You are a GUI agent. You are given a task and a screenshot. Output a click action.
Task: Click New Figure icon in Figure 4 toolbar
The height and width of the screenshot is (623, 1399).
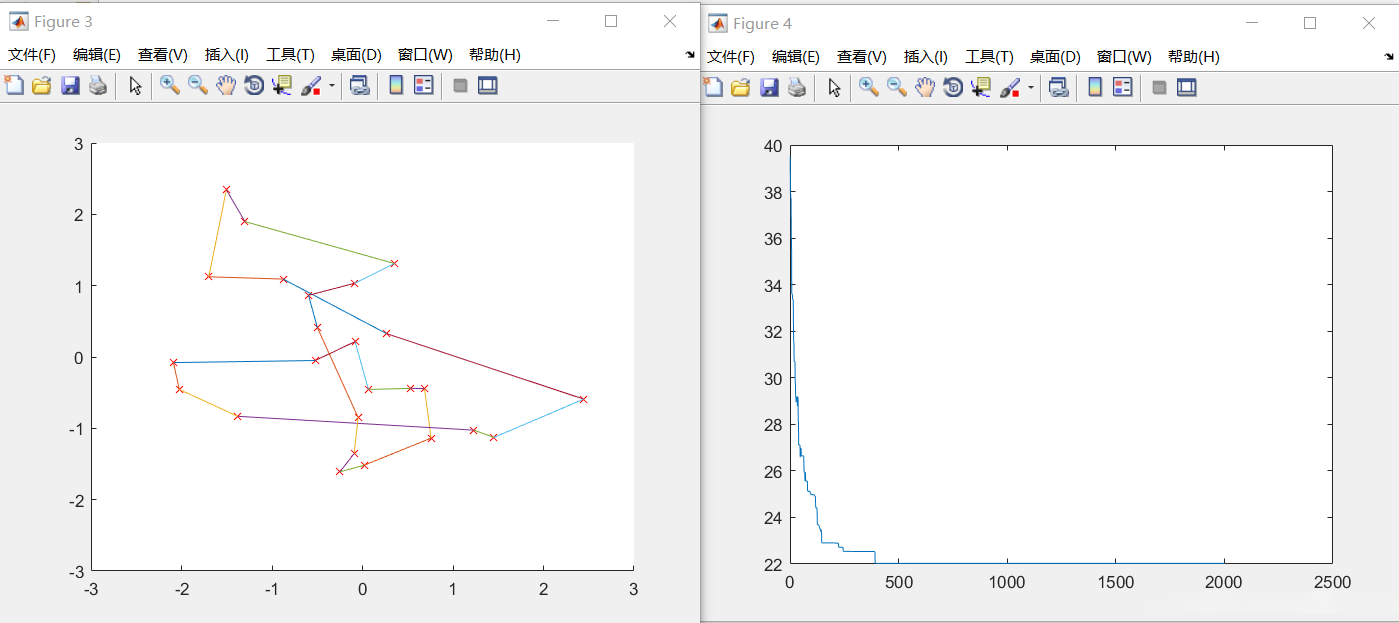tap(713, 88)
